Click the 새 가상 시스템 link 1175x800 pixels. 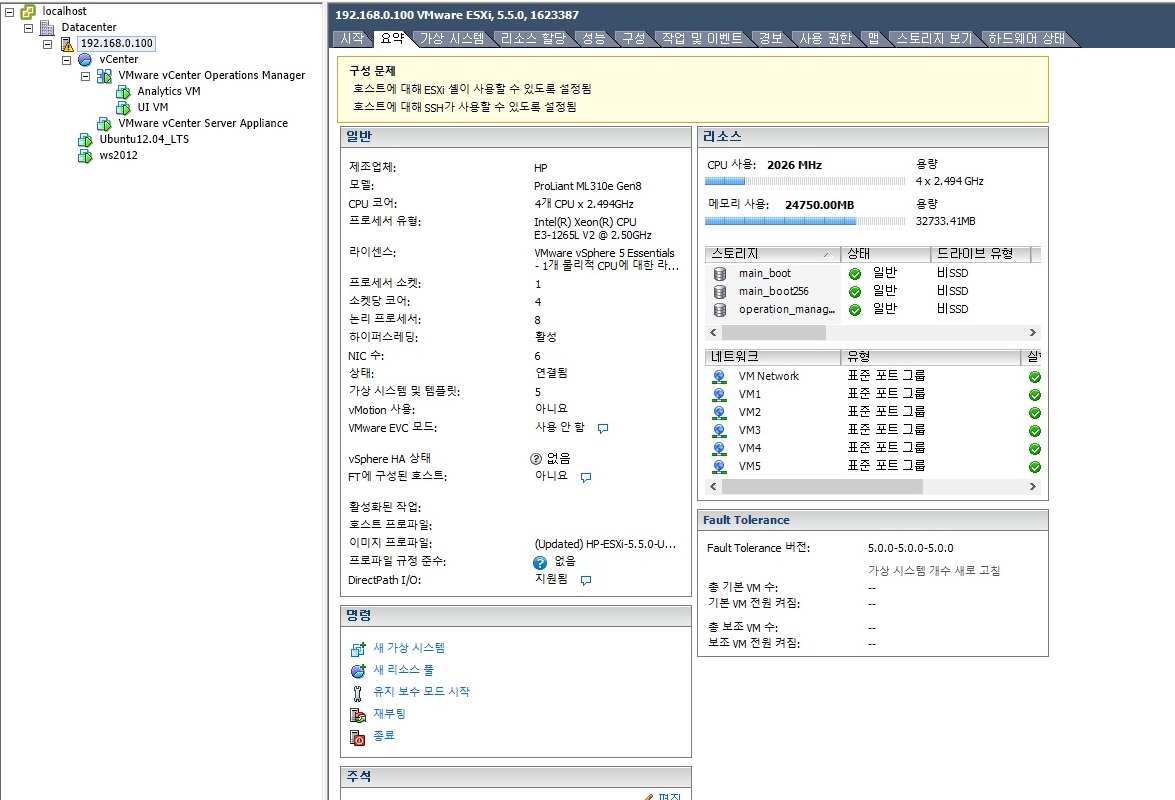click(409, 648)
